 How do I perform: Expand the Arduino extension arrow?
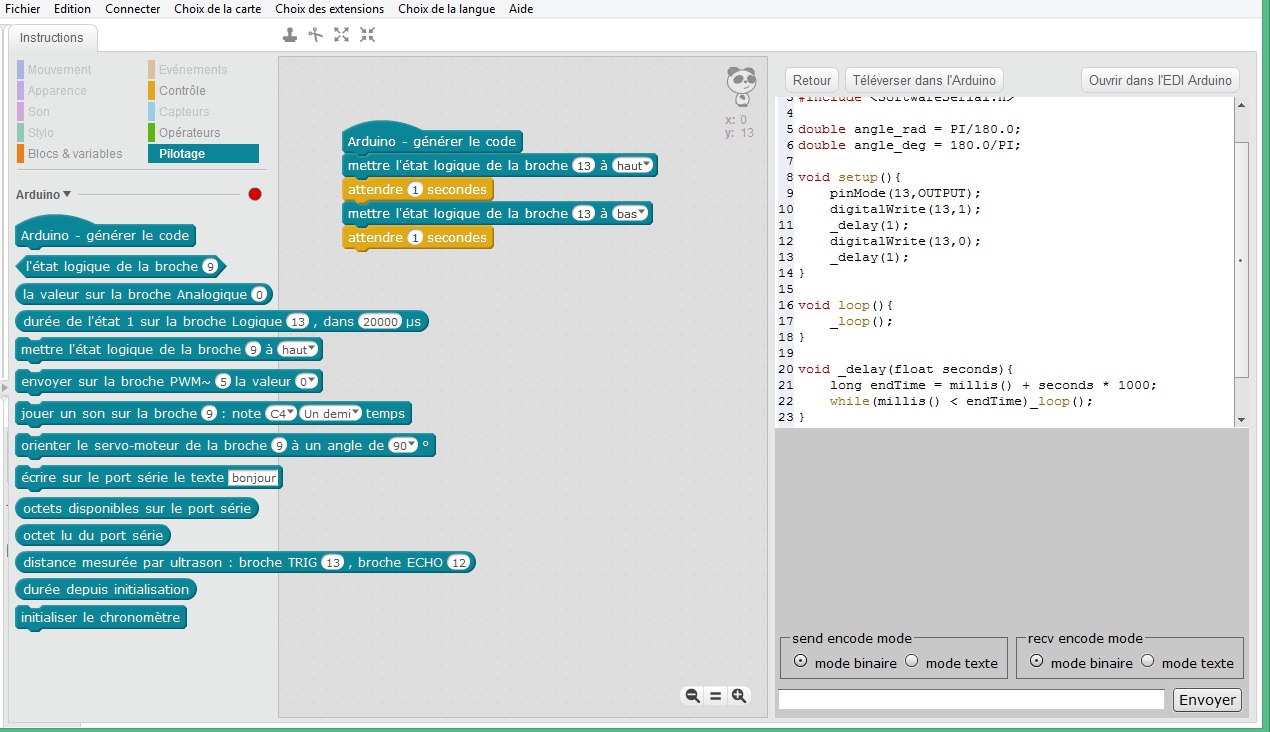67,194
